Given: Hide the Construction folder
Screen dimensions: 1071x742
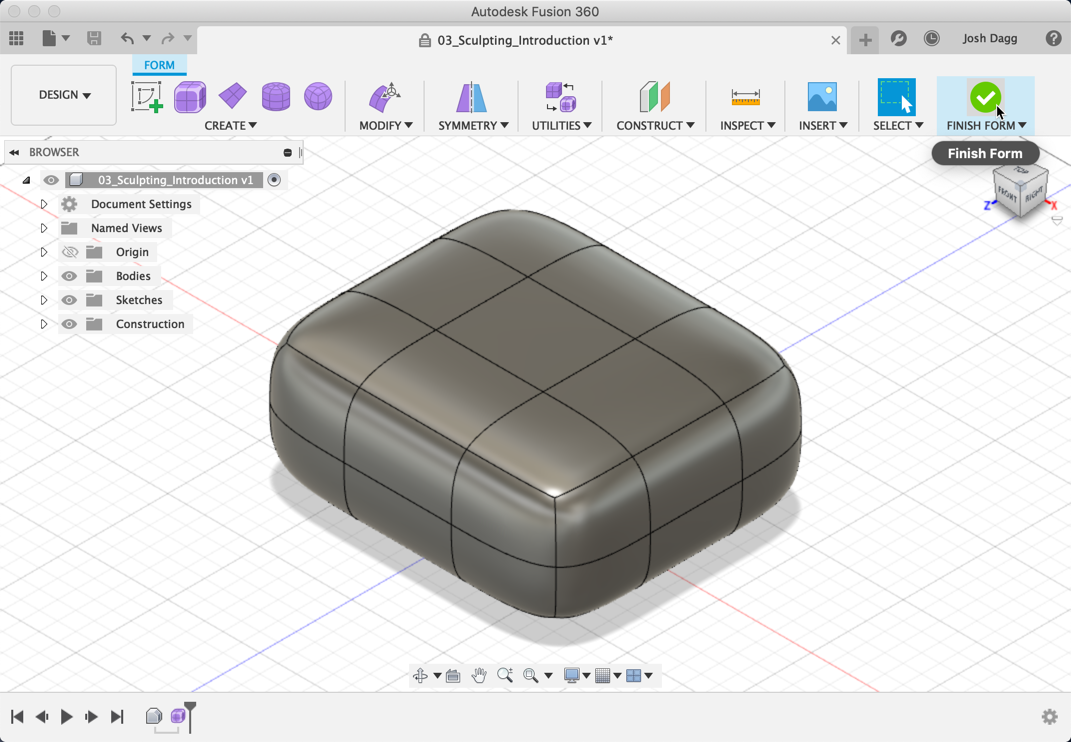Looking at the screenshot, I should click(x=69, y=324).
